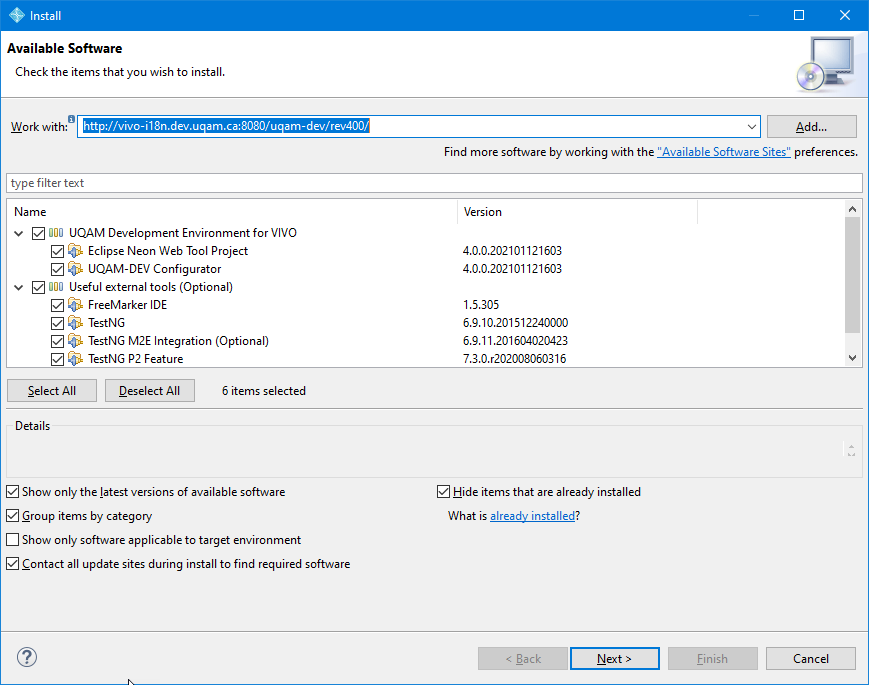Enable Show only software applicable to target environment
869x685 pixels.
13,540
